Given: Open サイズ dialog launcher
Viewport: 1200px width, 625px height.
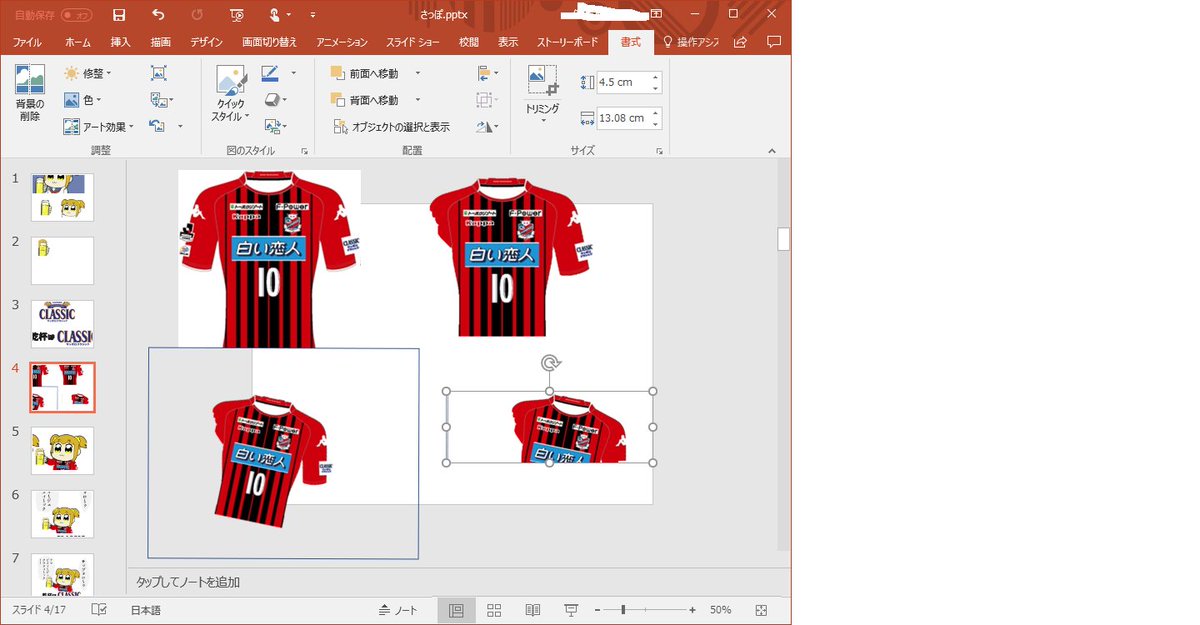Looking at the screenshot, I should coord(659,151).
